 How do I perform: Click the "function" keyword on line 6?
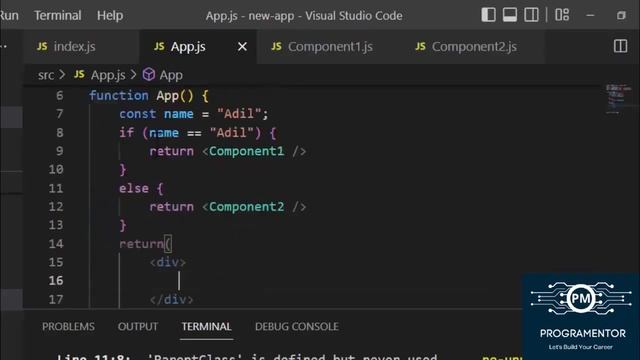(119, 96)
